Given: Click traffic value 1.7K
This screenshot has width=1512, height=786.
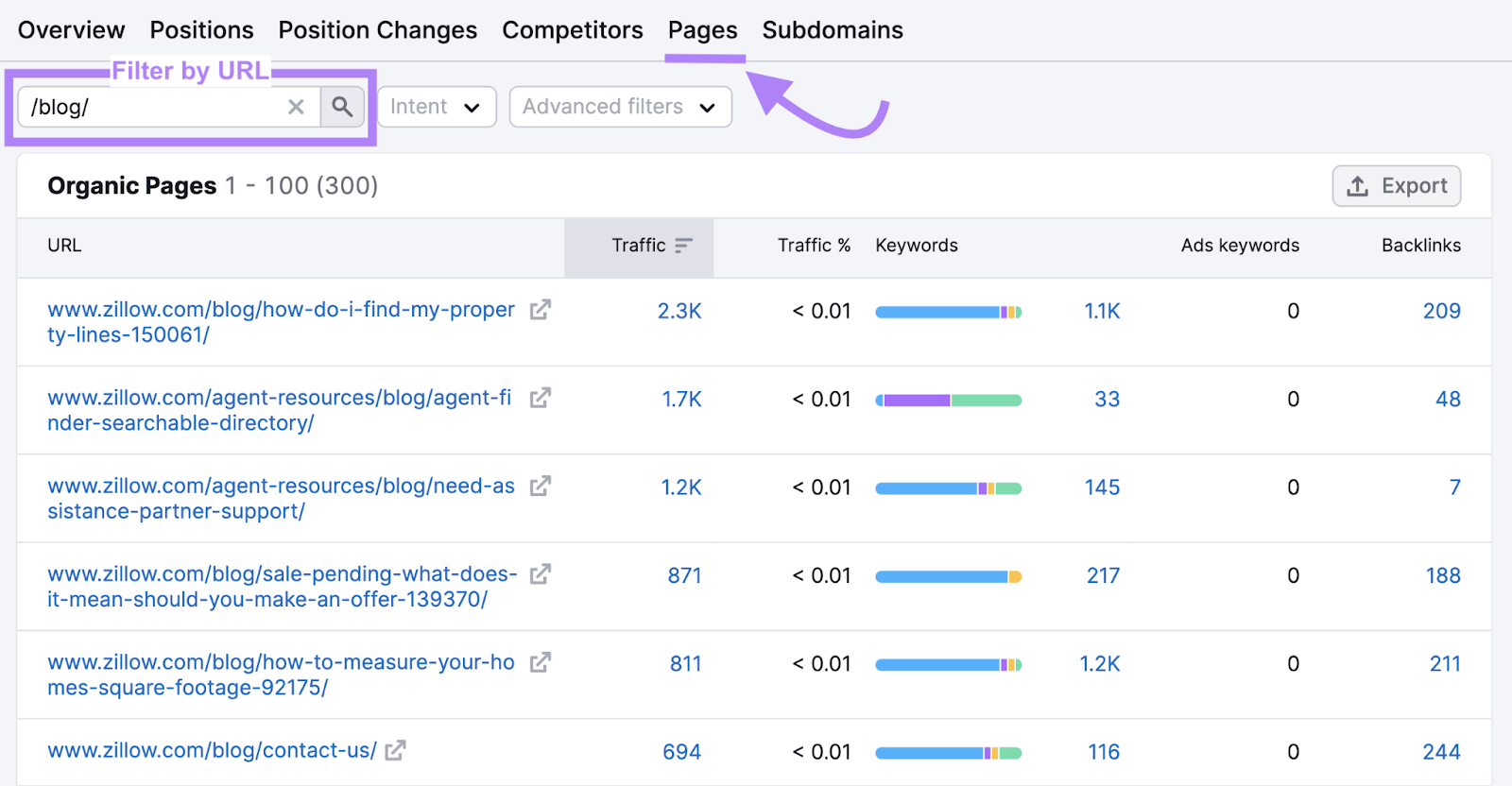Looking at the screenshot, I should coord(681,400).
